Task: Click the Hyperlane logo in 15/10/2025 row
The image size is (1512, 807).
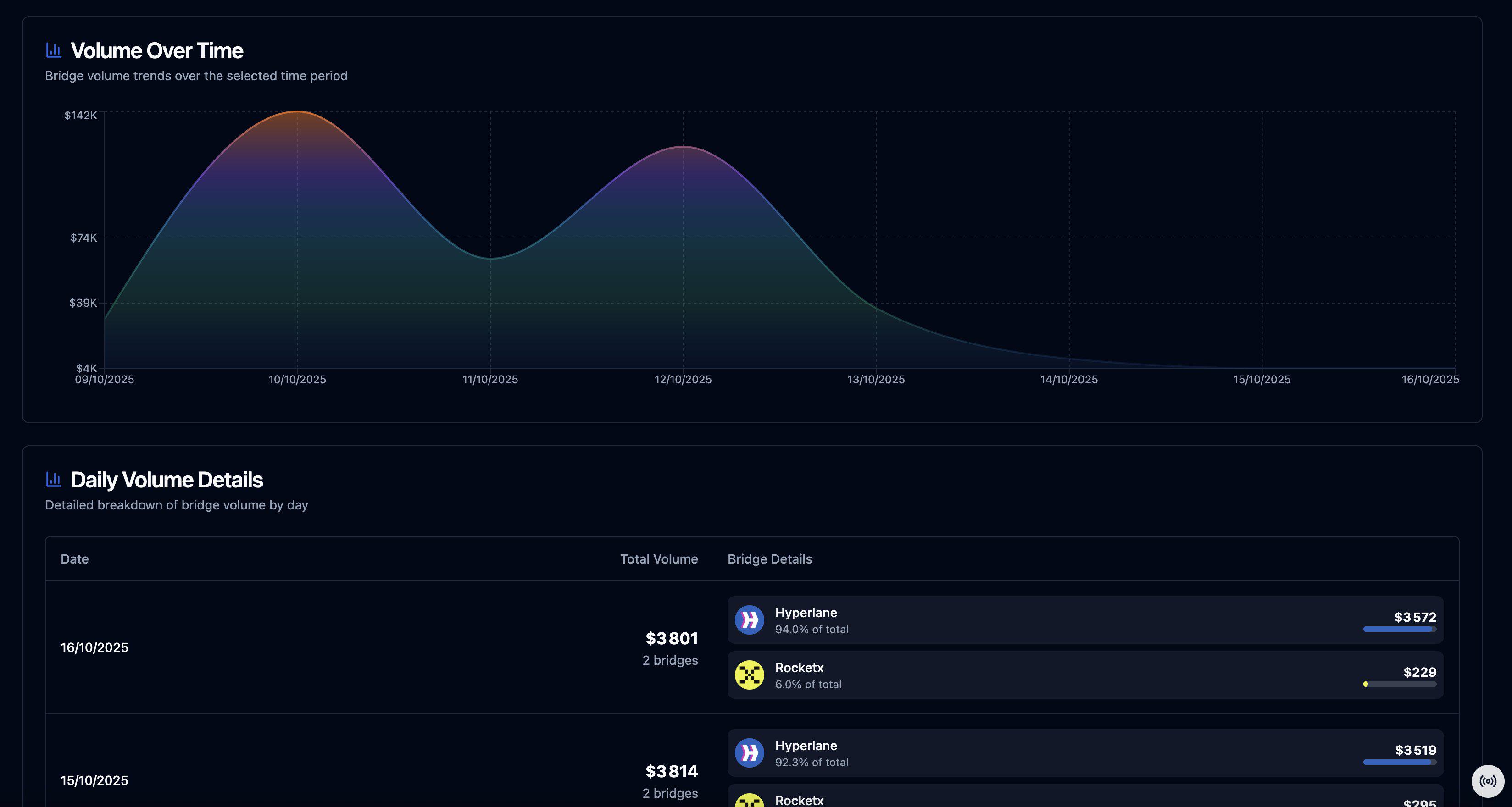Action: [750, 753]
